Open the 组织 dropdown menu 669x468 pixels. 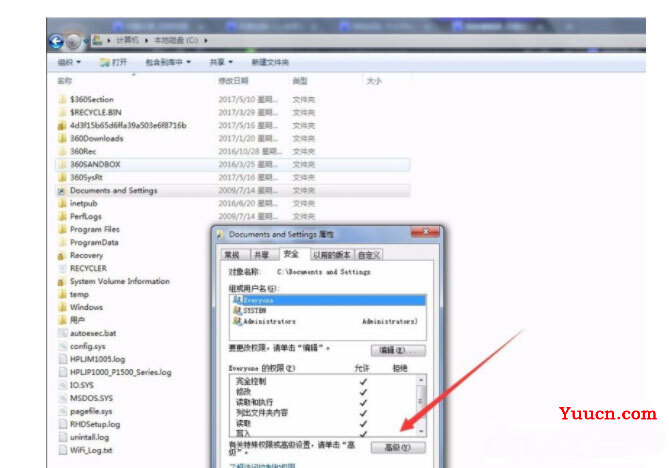pyautogui.click(x=69, y=62)
